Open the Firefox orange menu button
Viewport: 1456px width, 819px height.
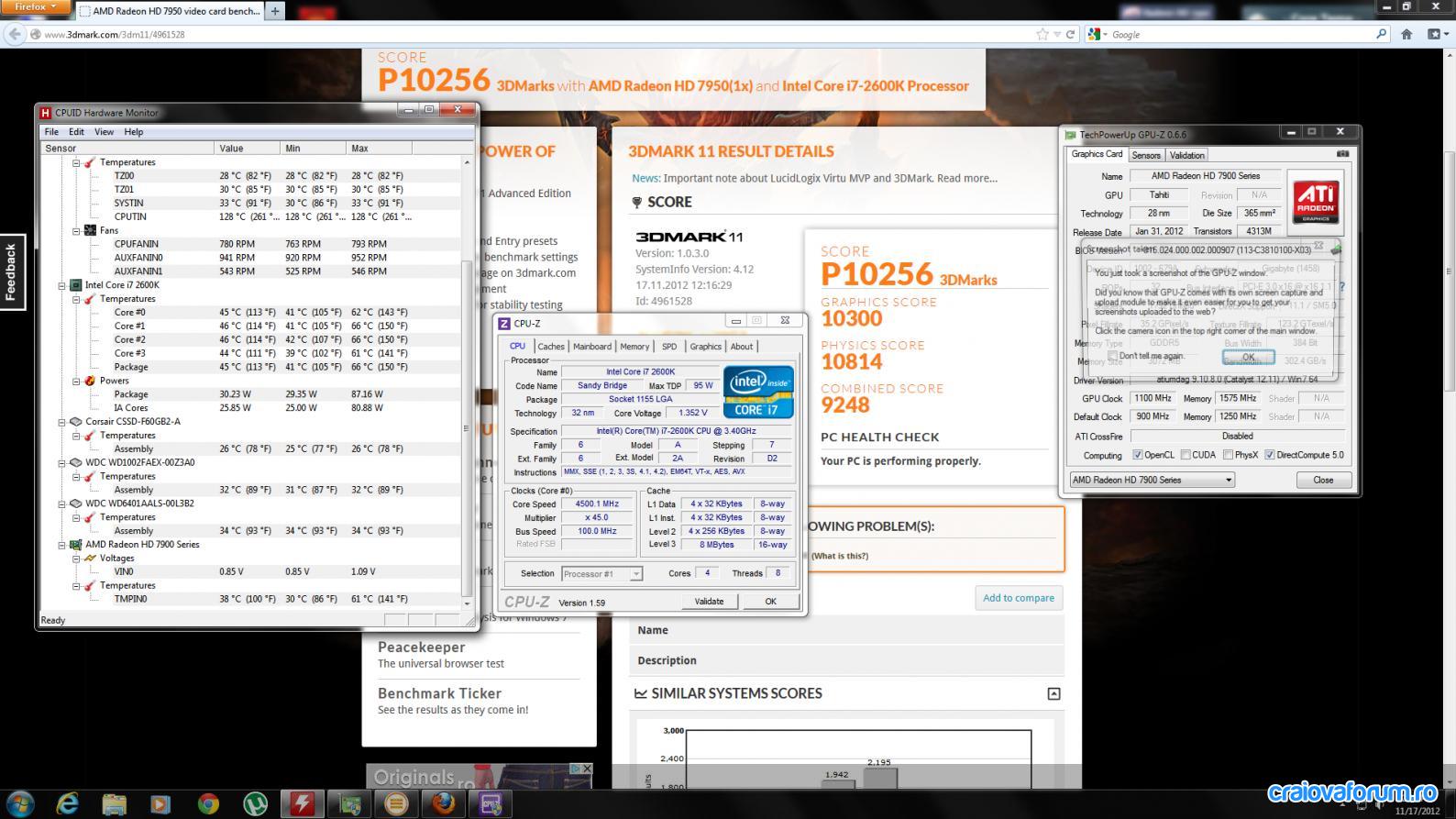click(x=35, y=7)
